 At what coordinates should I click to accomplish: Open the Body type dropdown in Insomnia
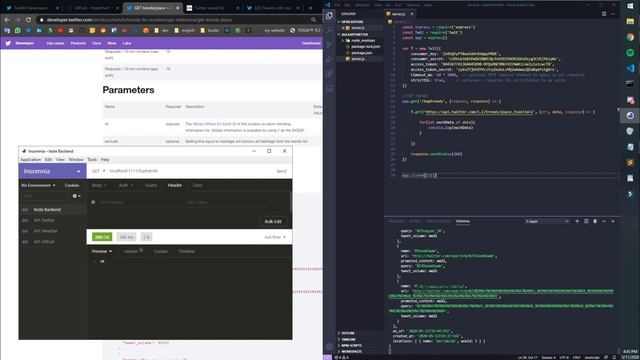99,185
